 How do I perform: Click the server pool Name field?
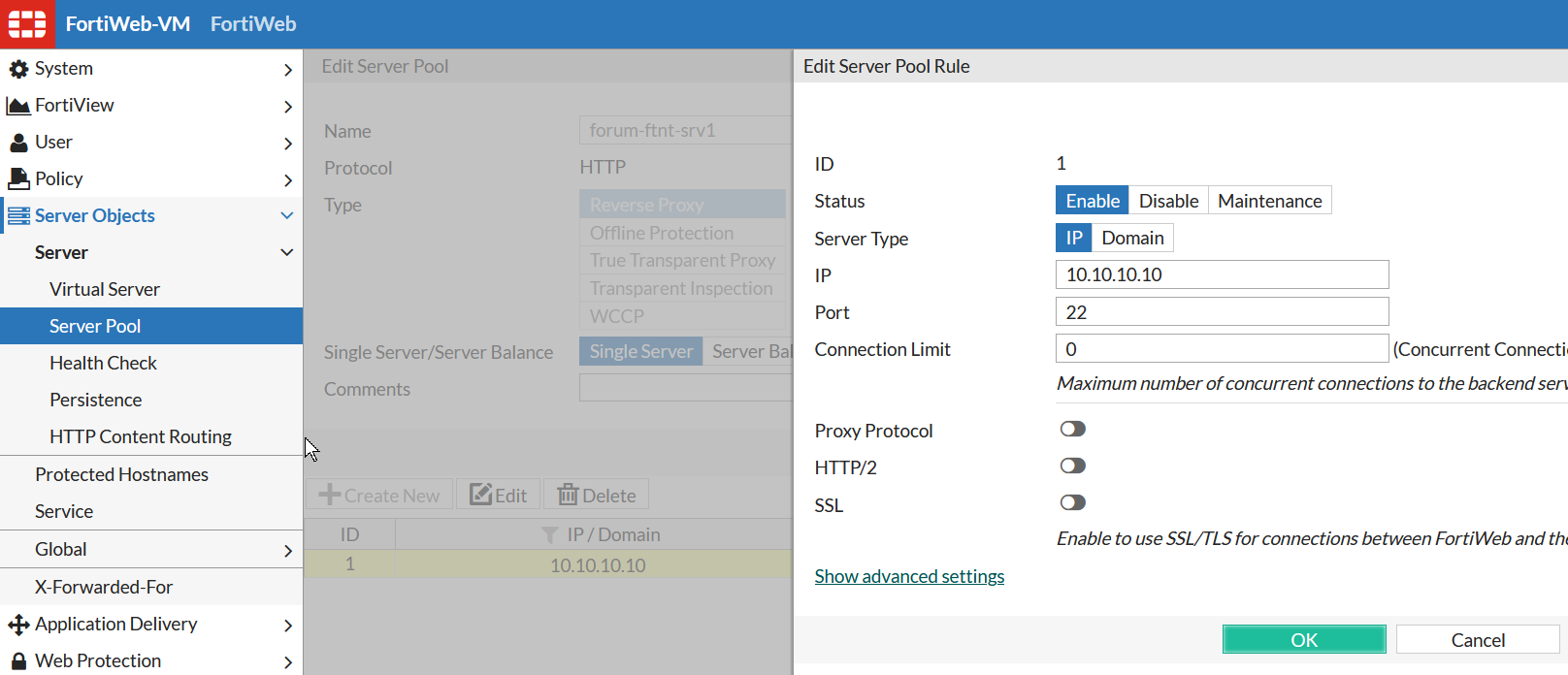coord(686,130)
